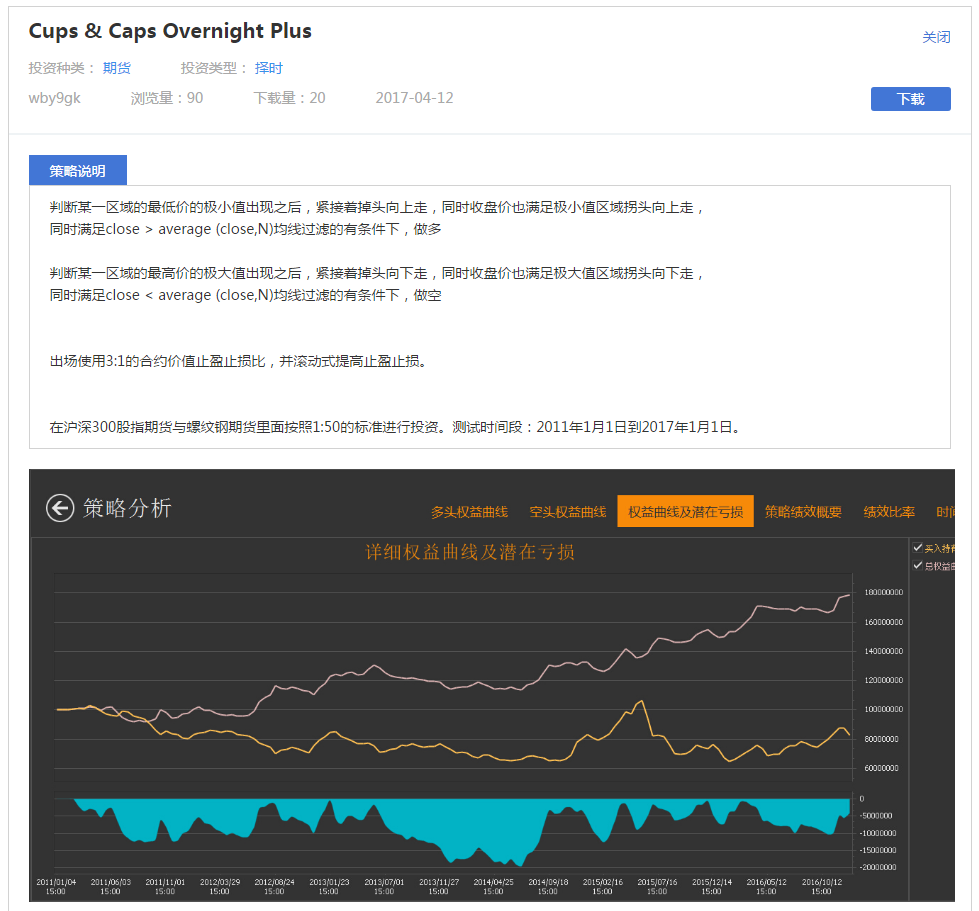979x911 pixels.
Task: Click the back arrow beside 策略分析
Action: (x=60, y=508)
